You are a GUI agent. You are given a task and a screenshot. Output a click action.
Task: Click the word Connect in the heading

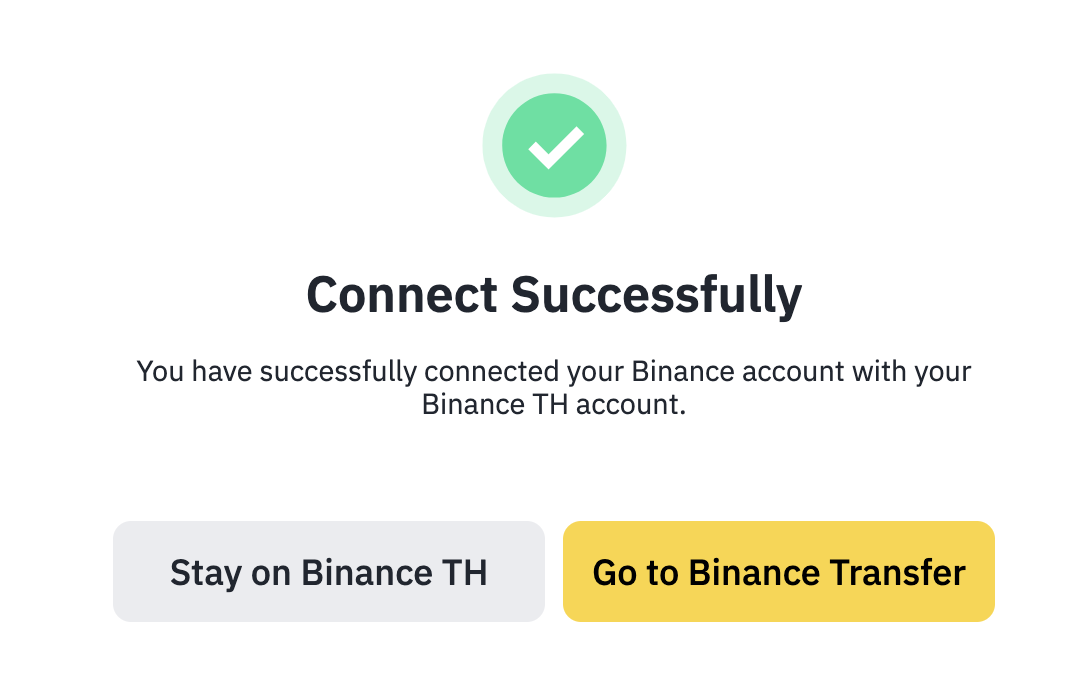[402, 295]
